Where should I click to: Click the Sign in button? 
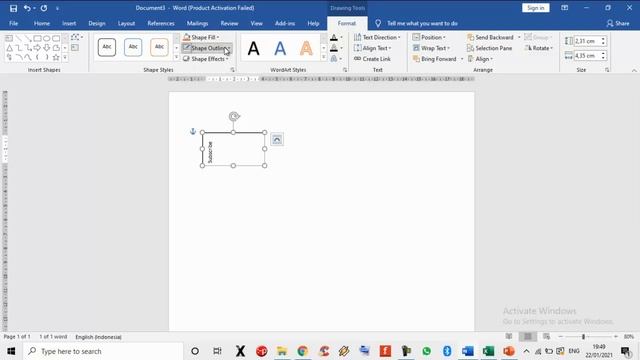pos(536,8)
